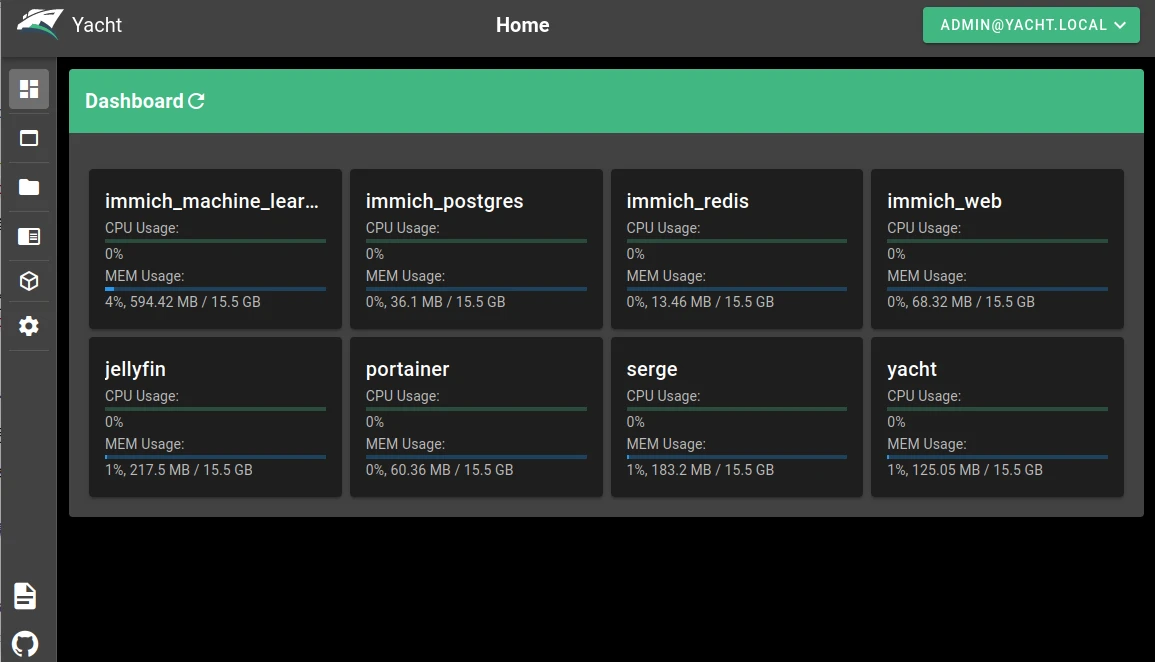Click the Home page title

pos(522,25)
